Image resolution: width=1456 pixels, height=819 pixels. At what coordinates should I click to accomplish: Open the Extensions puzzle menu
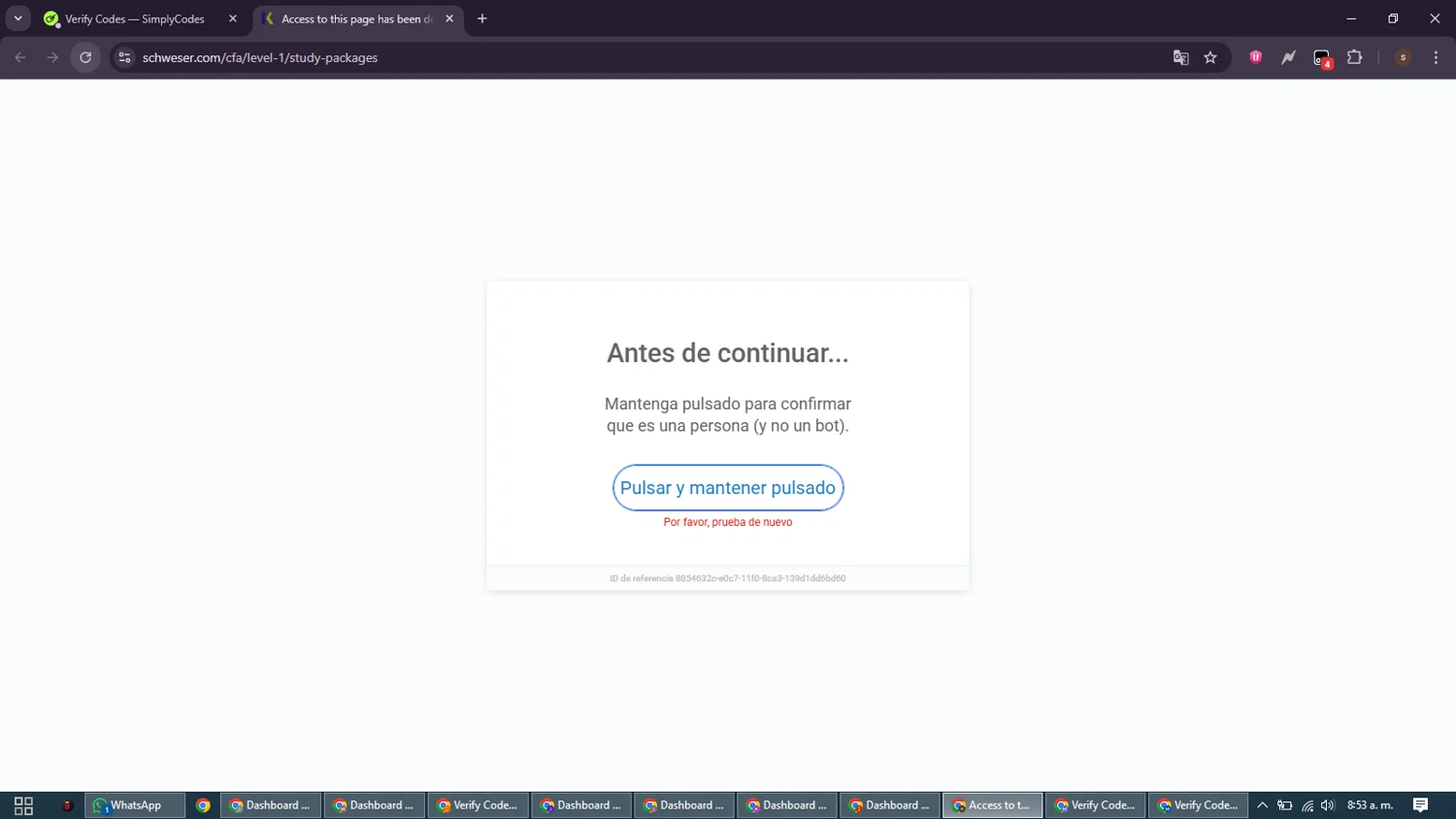[1355, 57]
